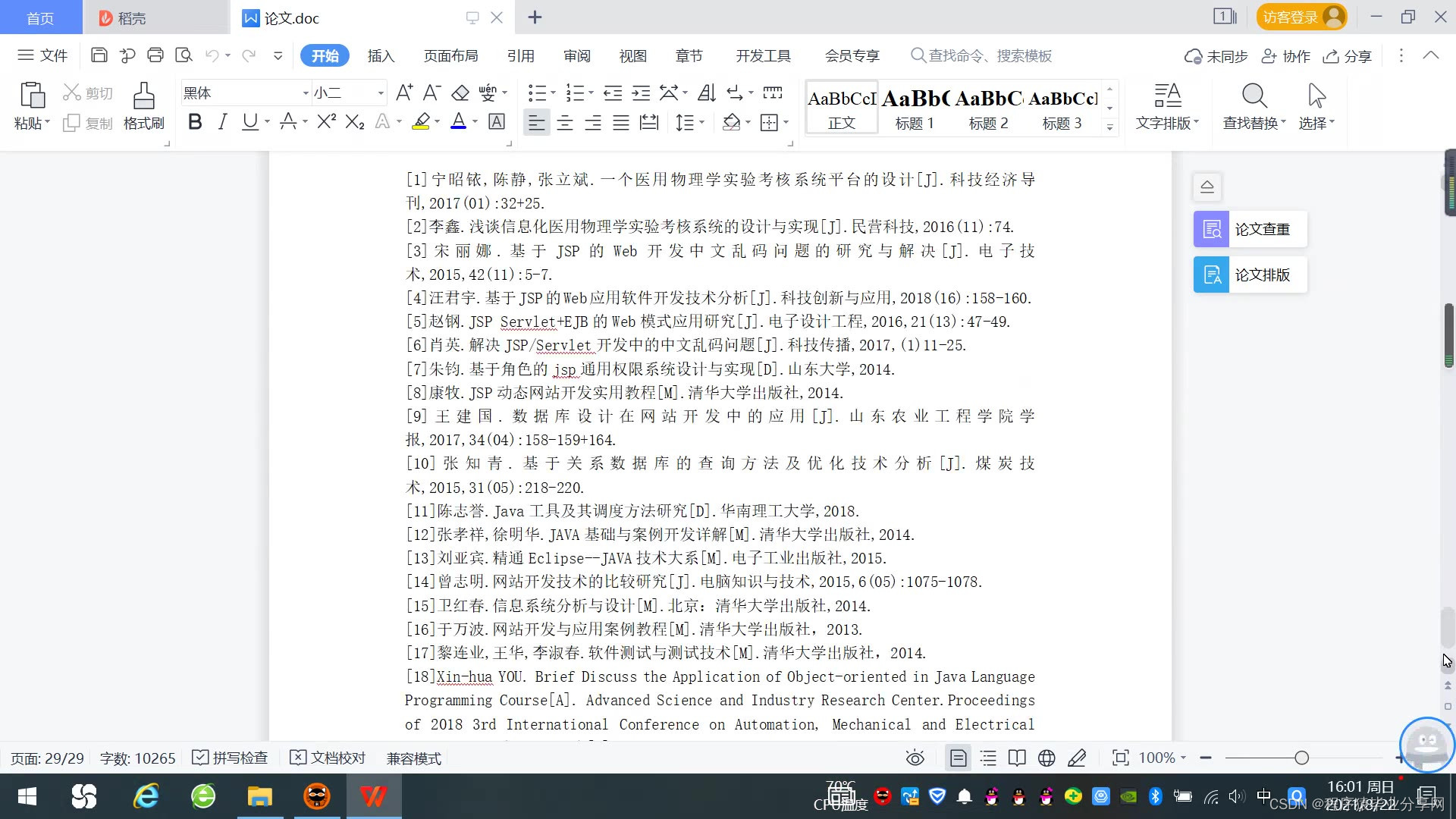Click the eye protection mode icon
1456x819 pixels.
pyautogui.click(x=915, y=758)
